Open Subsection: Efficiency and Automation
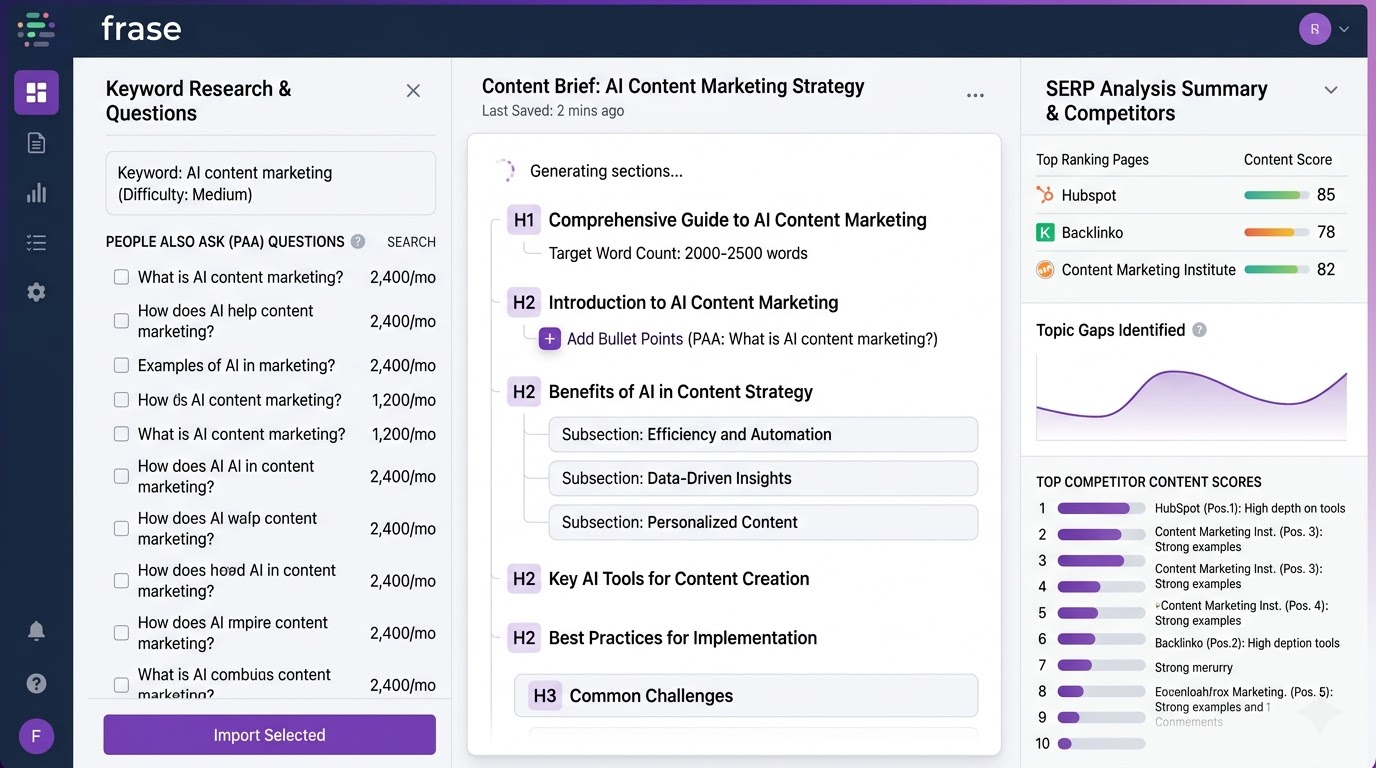 [x=763, y=434]
